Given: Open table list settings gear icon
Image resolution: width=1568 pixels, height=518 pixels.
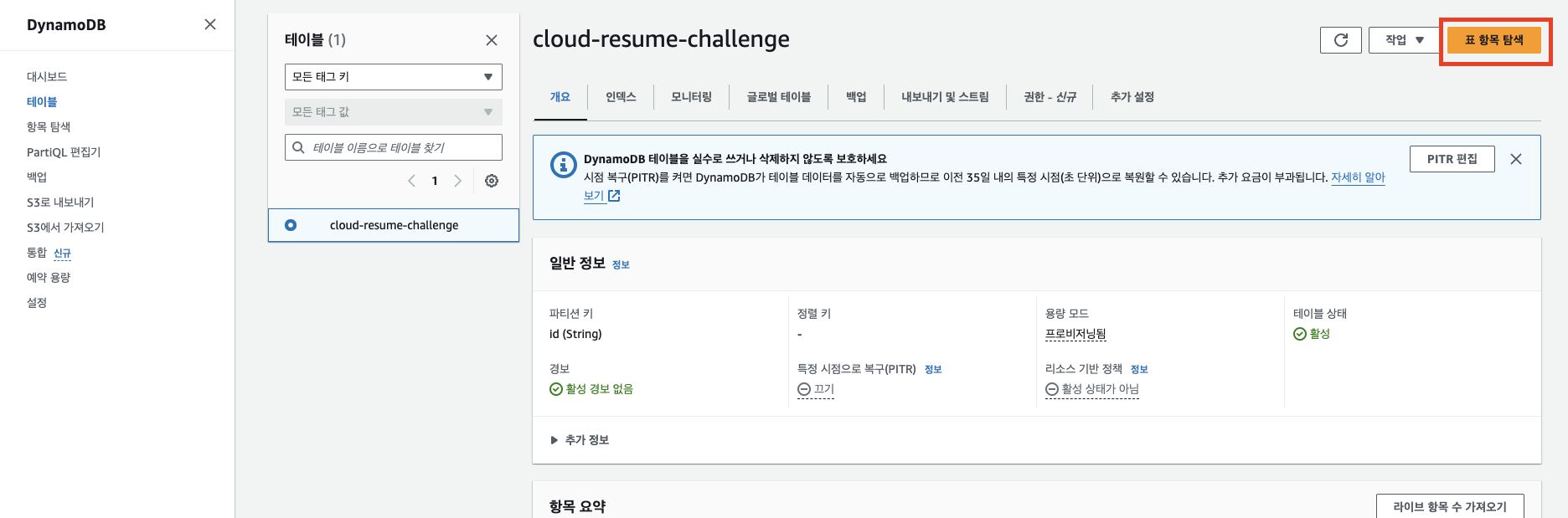Looking at the screenshot, I should pyautogui.click(x=492, y=181).
